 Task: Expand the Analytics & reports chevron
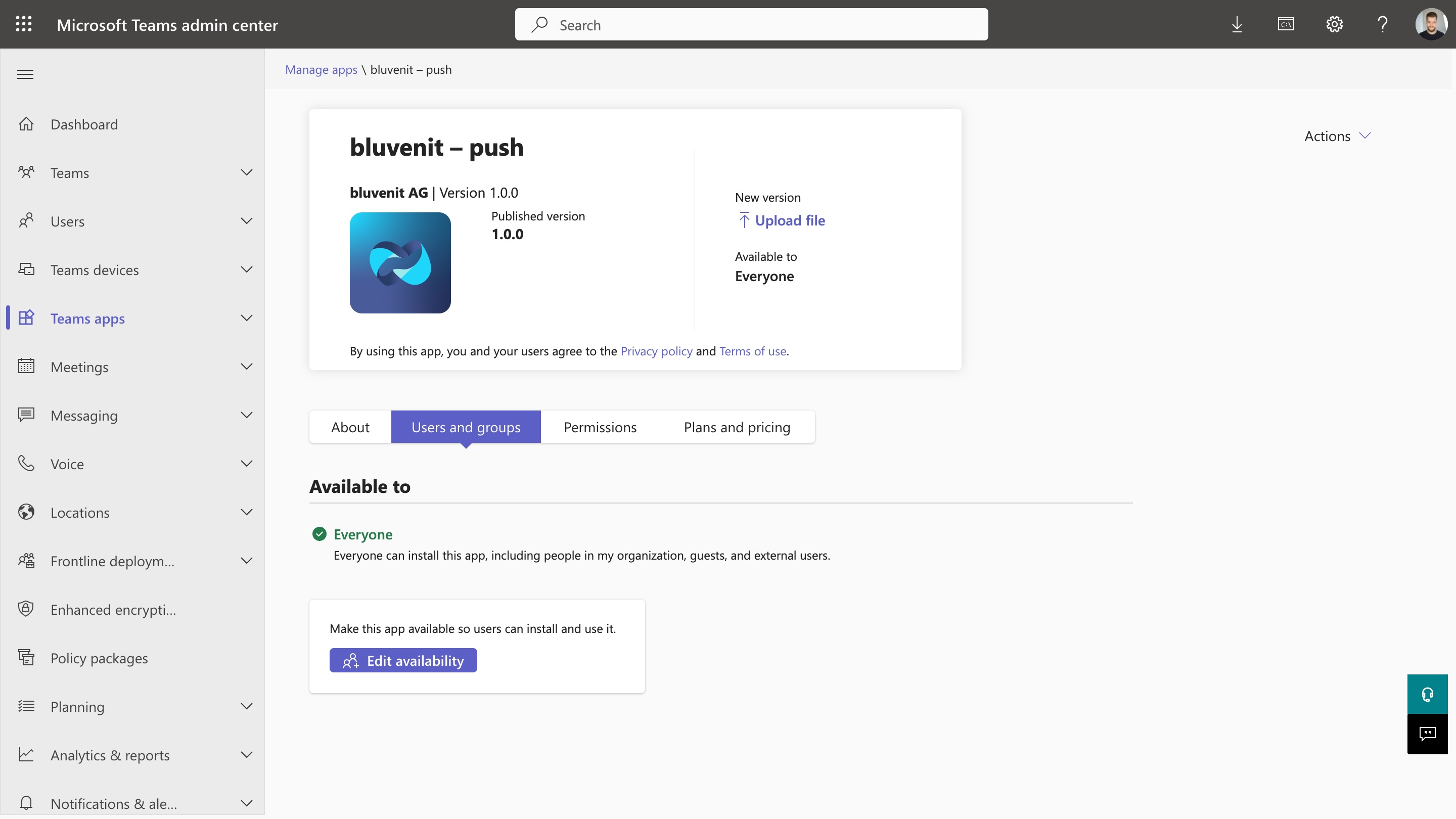[246, 755]
